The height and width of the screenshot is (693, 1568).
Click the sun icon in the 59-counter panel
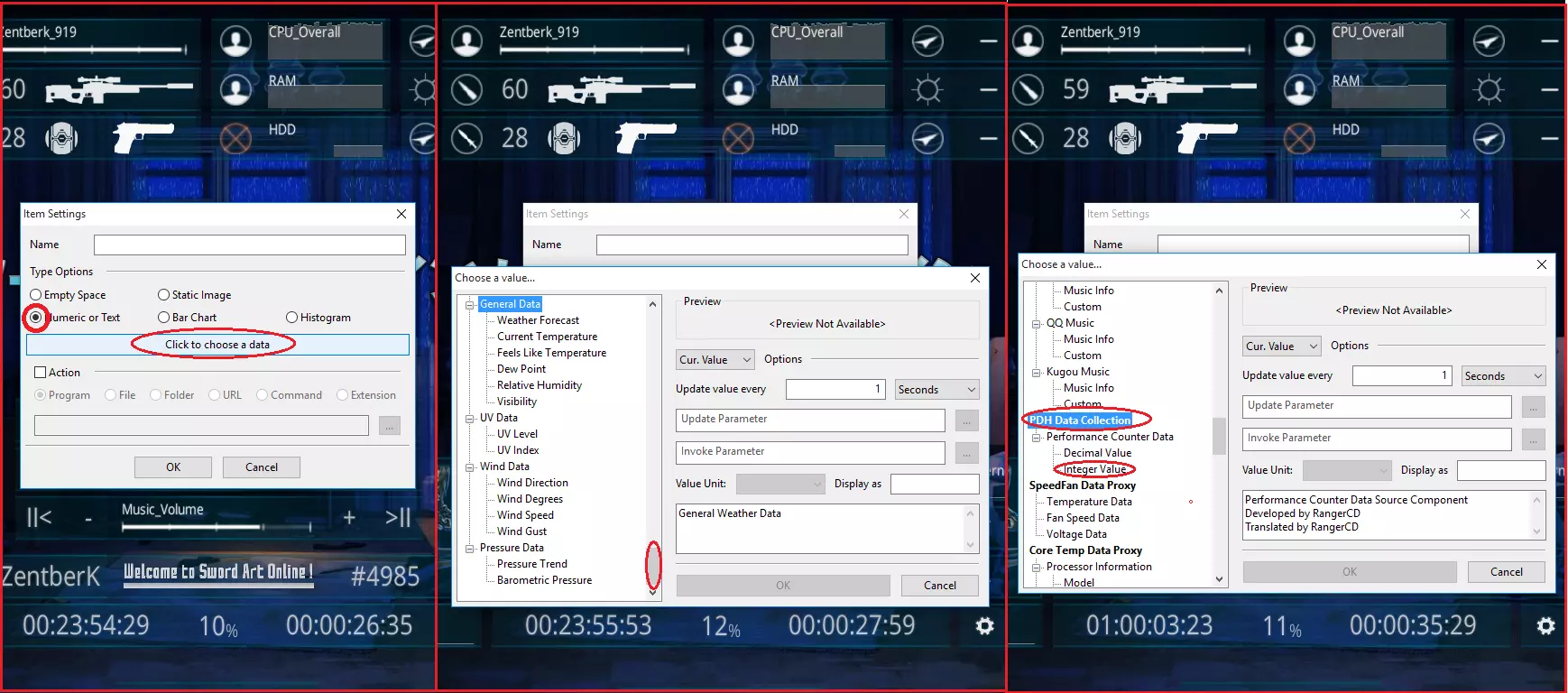(1489, 89)
